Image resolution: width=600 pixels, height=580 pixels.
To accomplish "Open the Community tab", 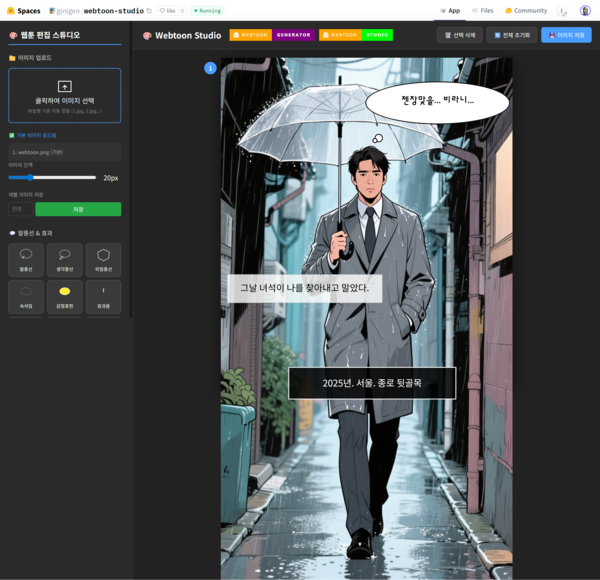I will click(526, 11).
